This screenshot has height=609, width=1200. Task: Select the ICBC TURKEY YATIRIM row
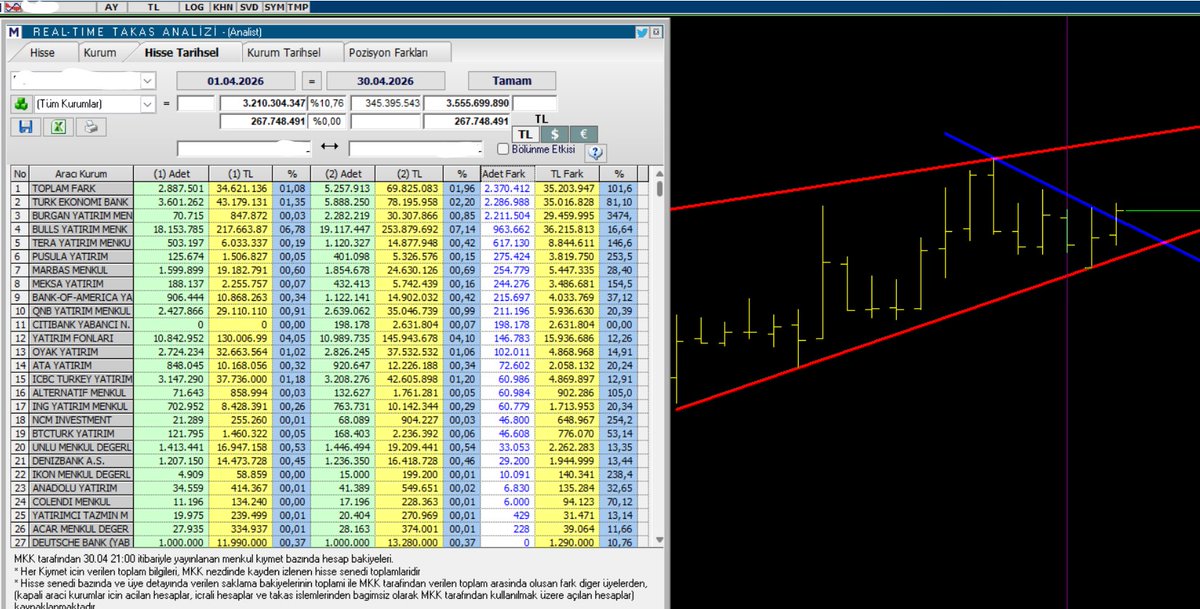tap(332, 379)
